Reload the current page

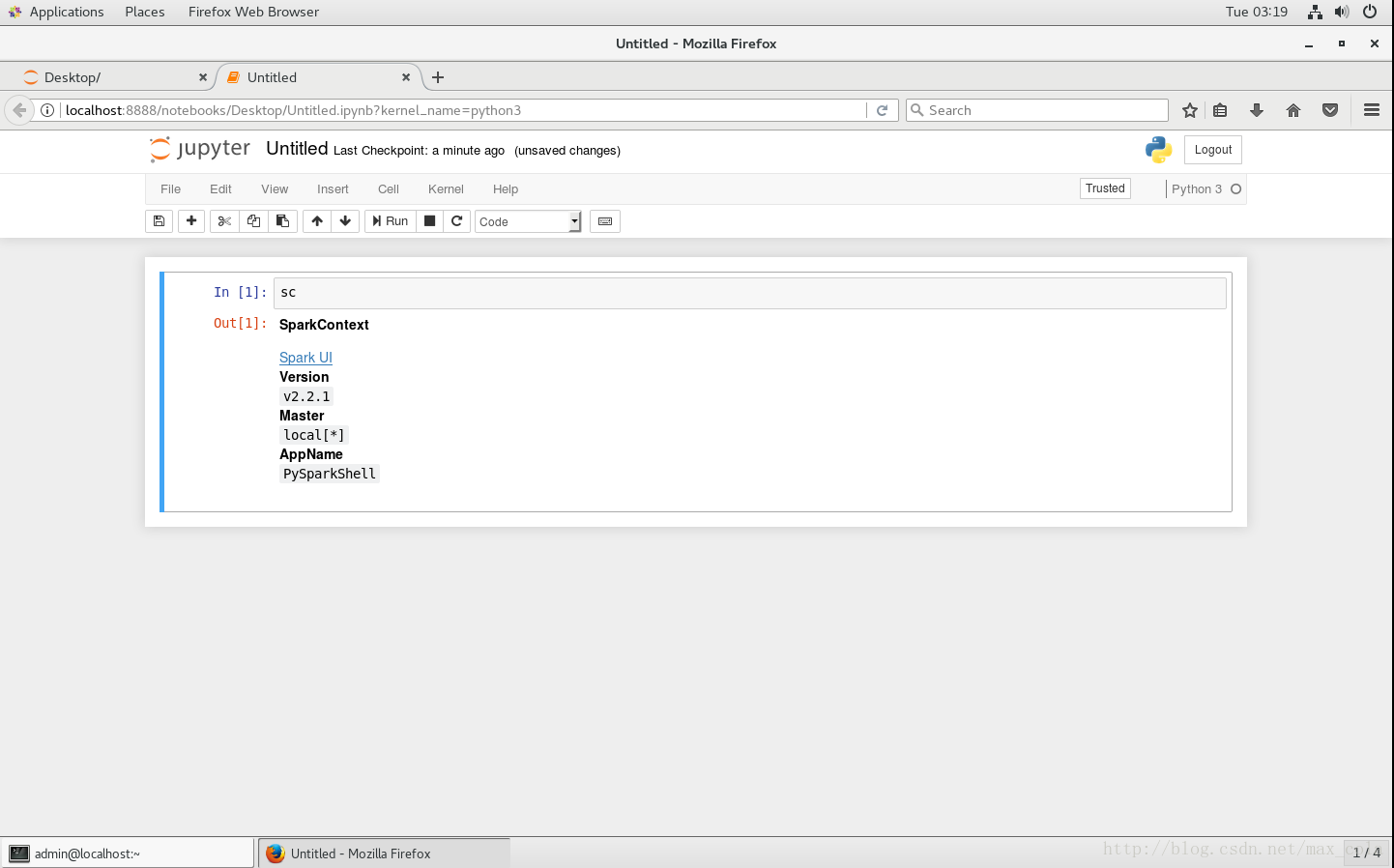point(882,110)
